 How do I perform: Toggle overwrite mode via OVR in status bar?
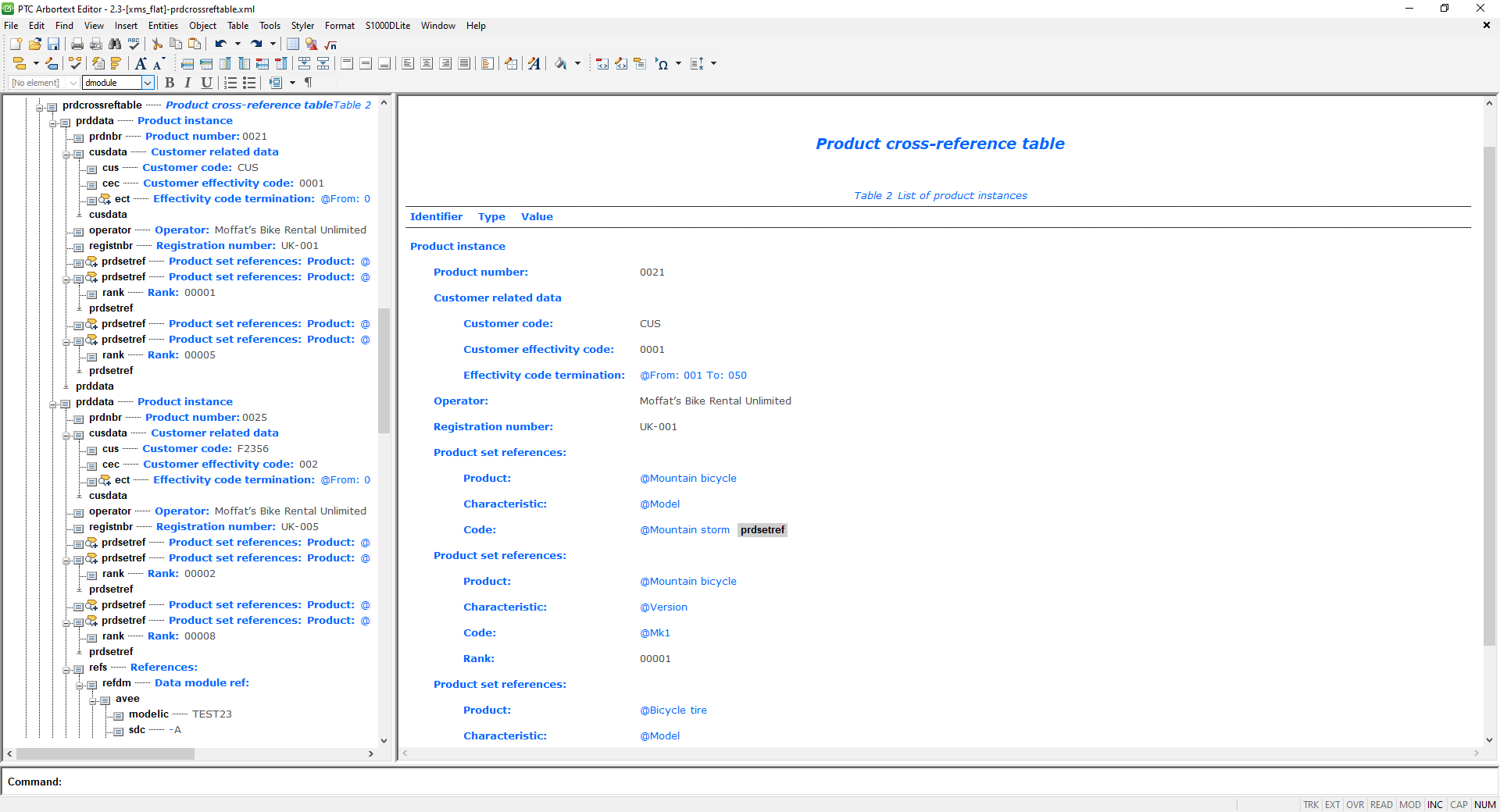click(1355, 805)
